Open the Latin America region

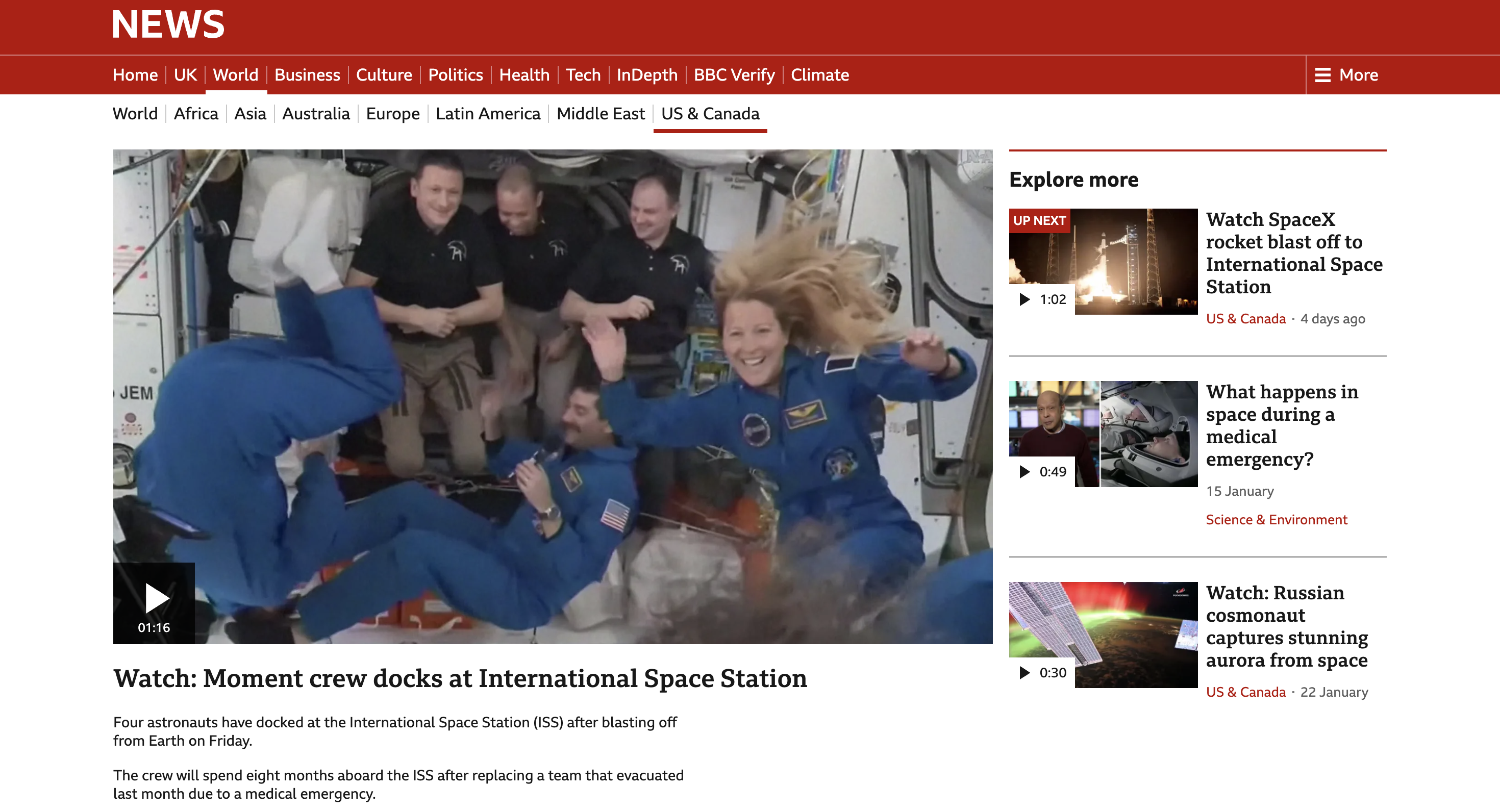[x=488, y=114]
